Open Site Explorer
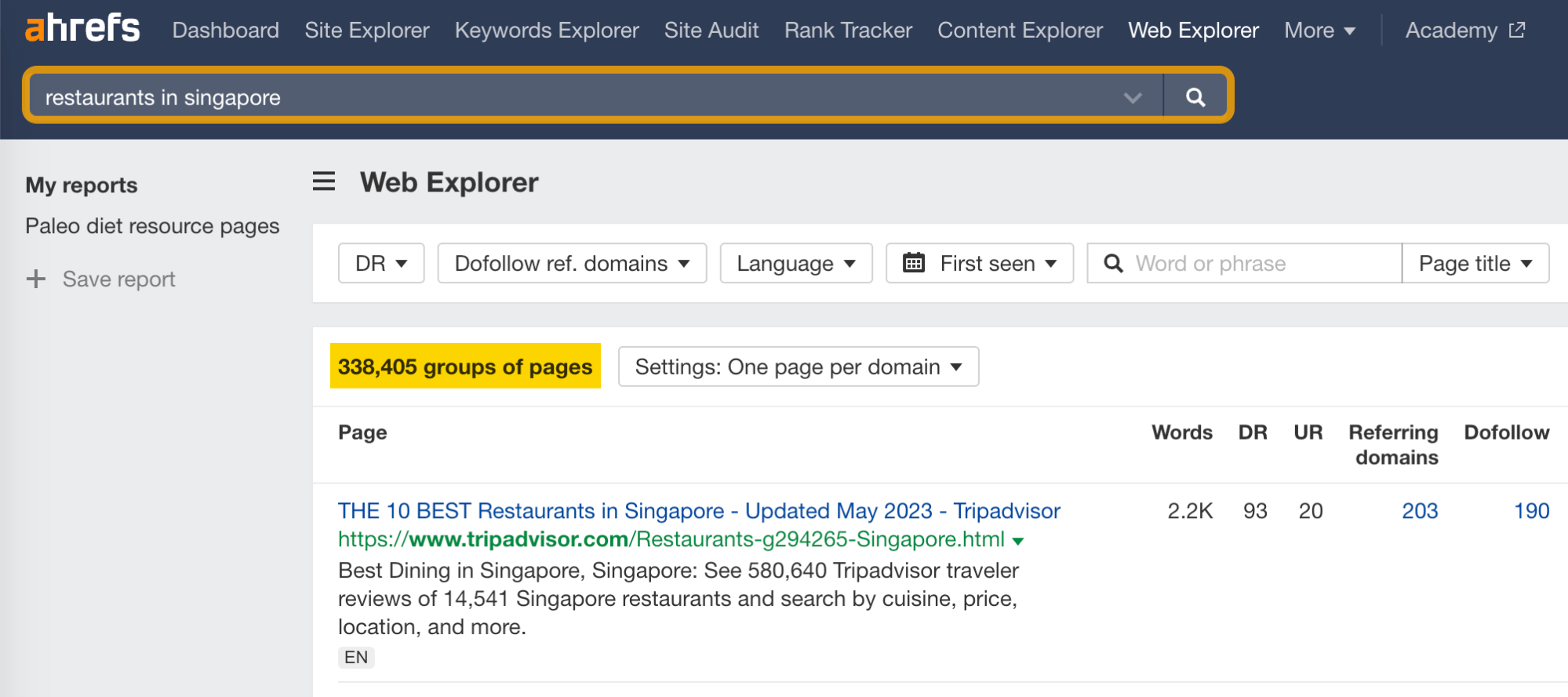The height and width of the screenshot is (697, 1568). [367, 31]
